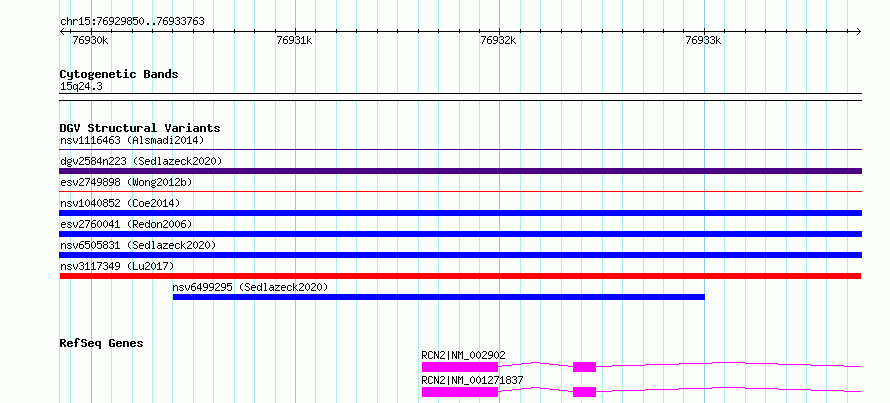The height and width of the screenshot is (403, 890).
Task: Select the first exon of RCN2|NM_002902
Action: tap(460, 367)
